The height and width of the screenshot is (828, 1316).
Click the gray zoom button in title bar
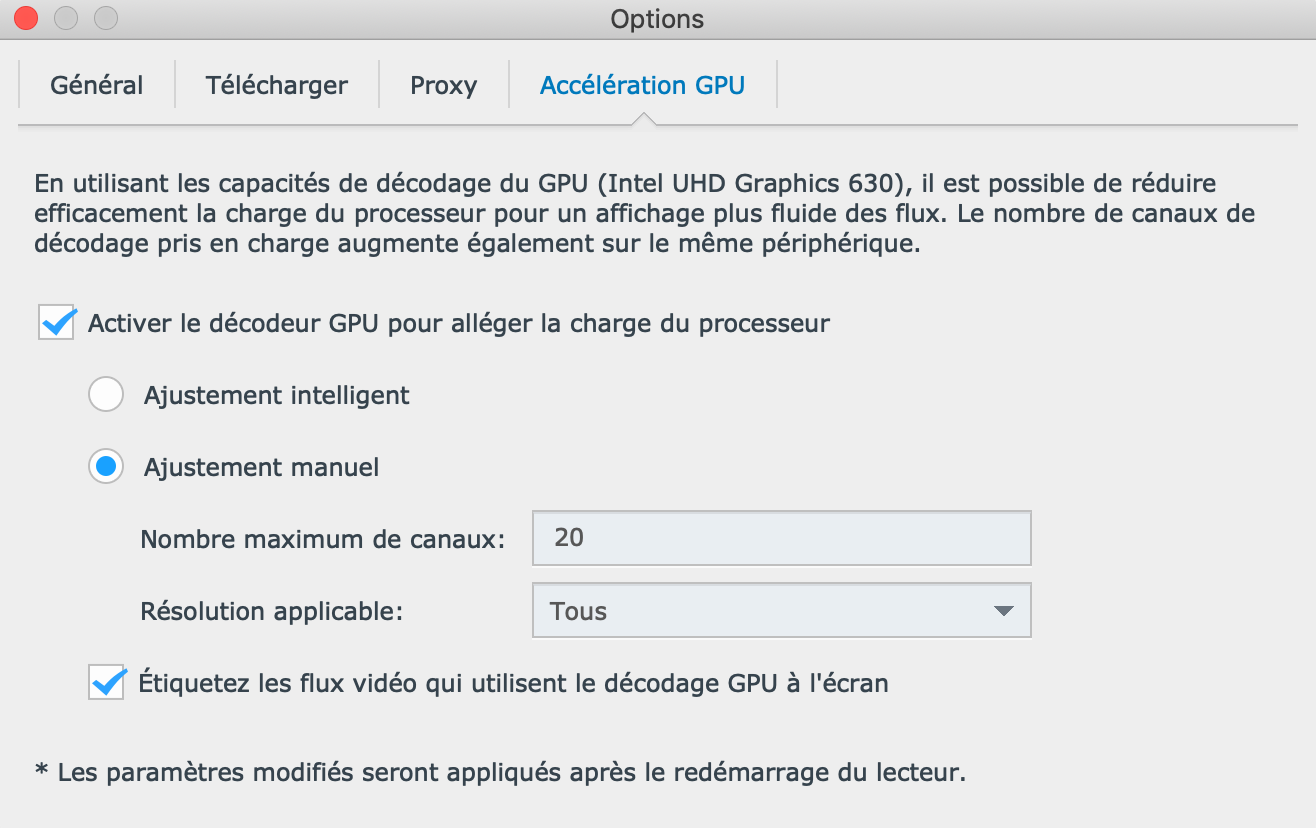tap(106, 18)
